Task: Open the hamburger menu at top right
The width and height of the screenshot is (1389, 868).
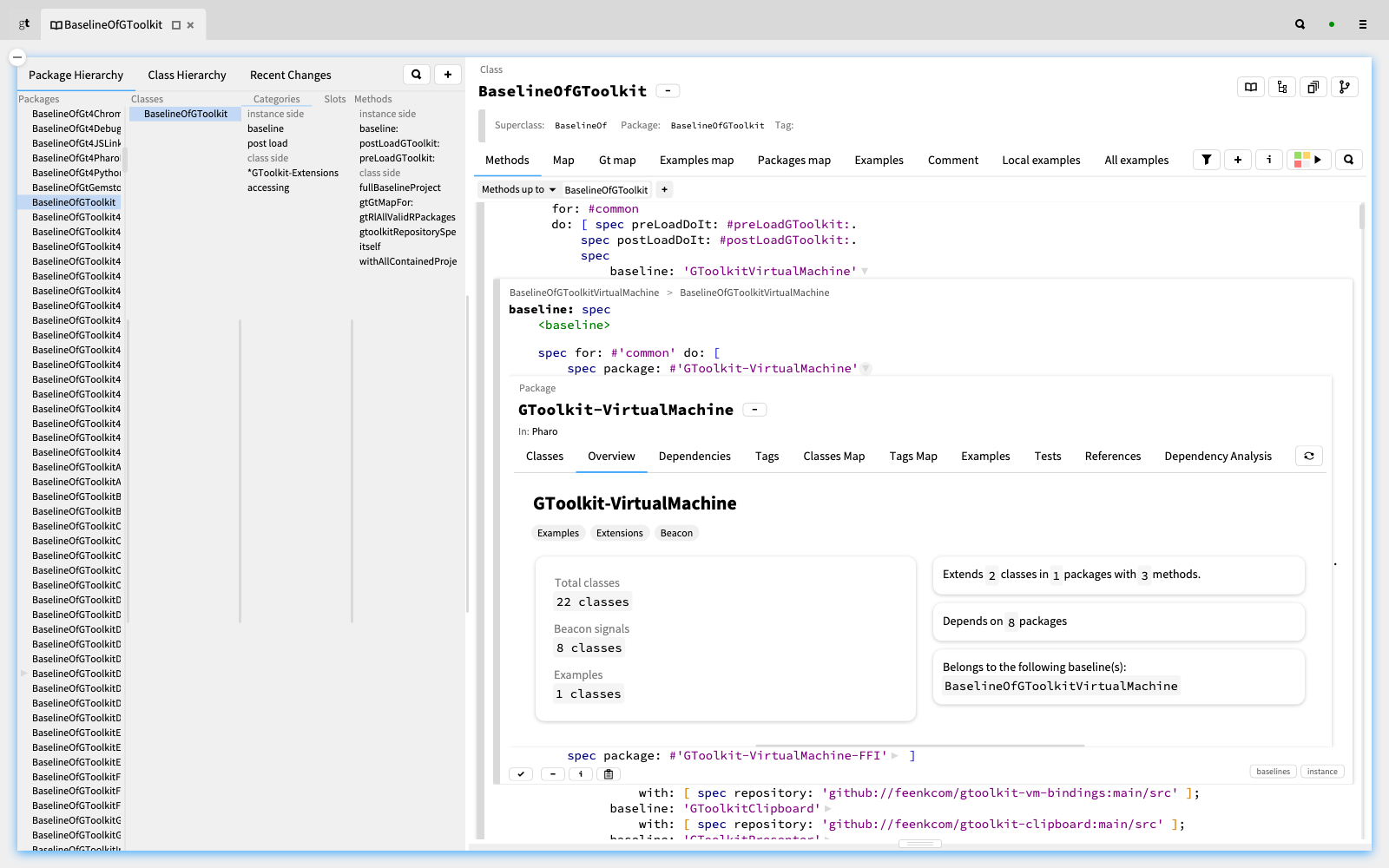Action: (1363, 24)
